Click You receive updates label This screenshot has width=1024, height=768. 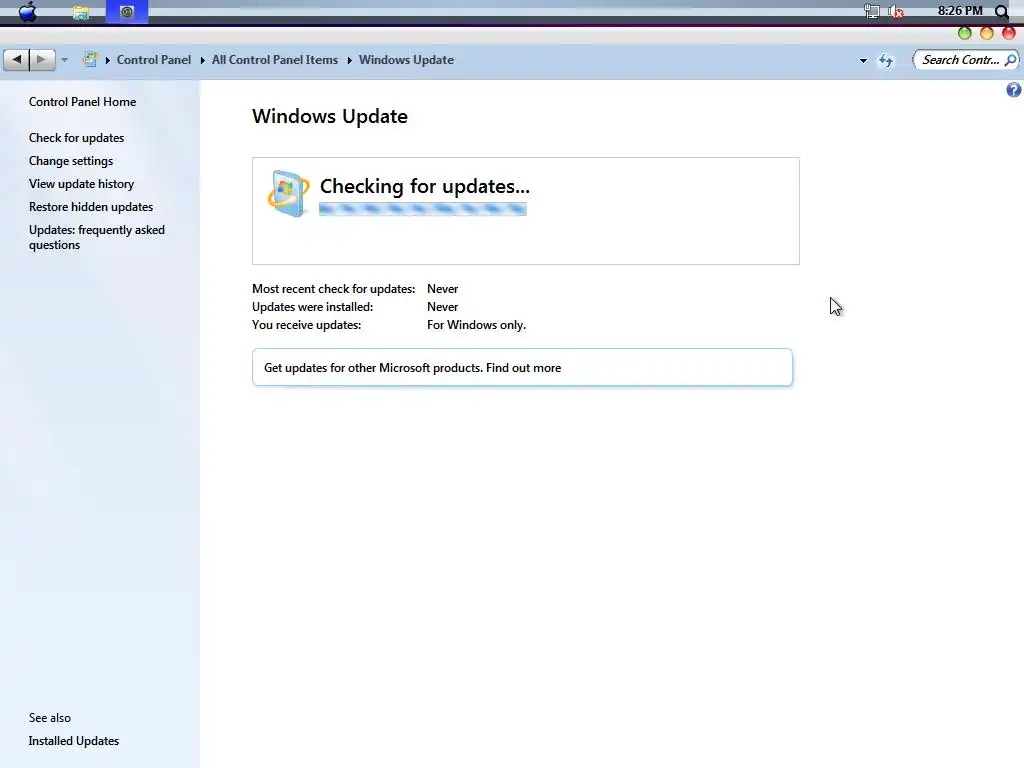tap(306, 325)
